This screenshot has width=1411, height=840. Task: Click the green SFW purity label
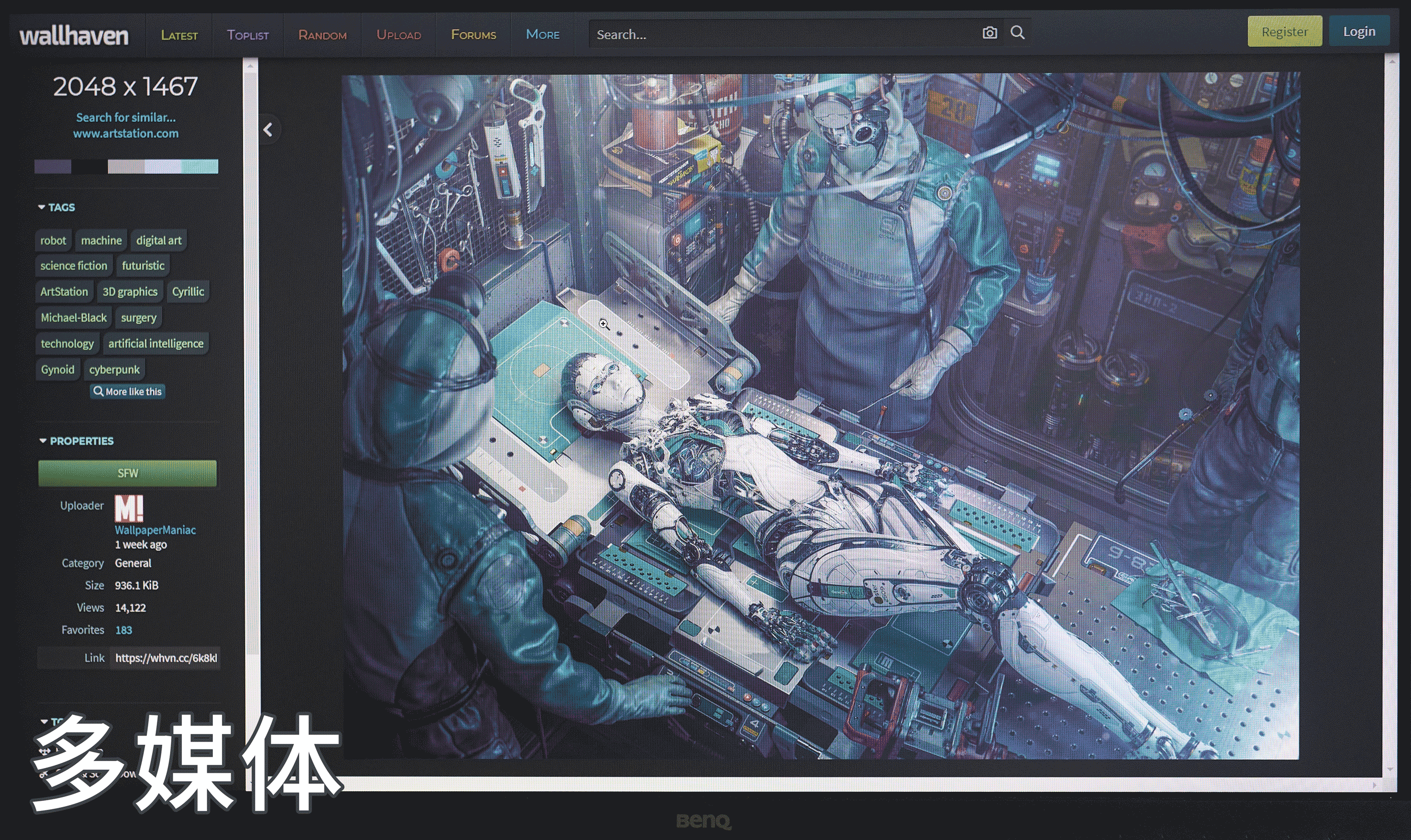[x=127, y=473]
